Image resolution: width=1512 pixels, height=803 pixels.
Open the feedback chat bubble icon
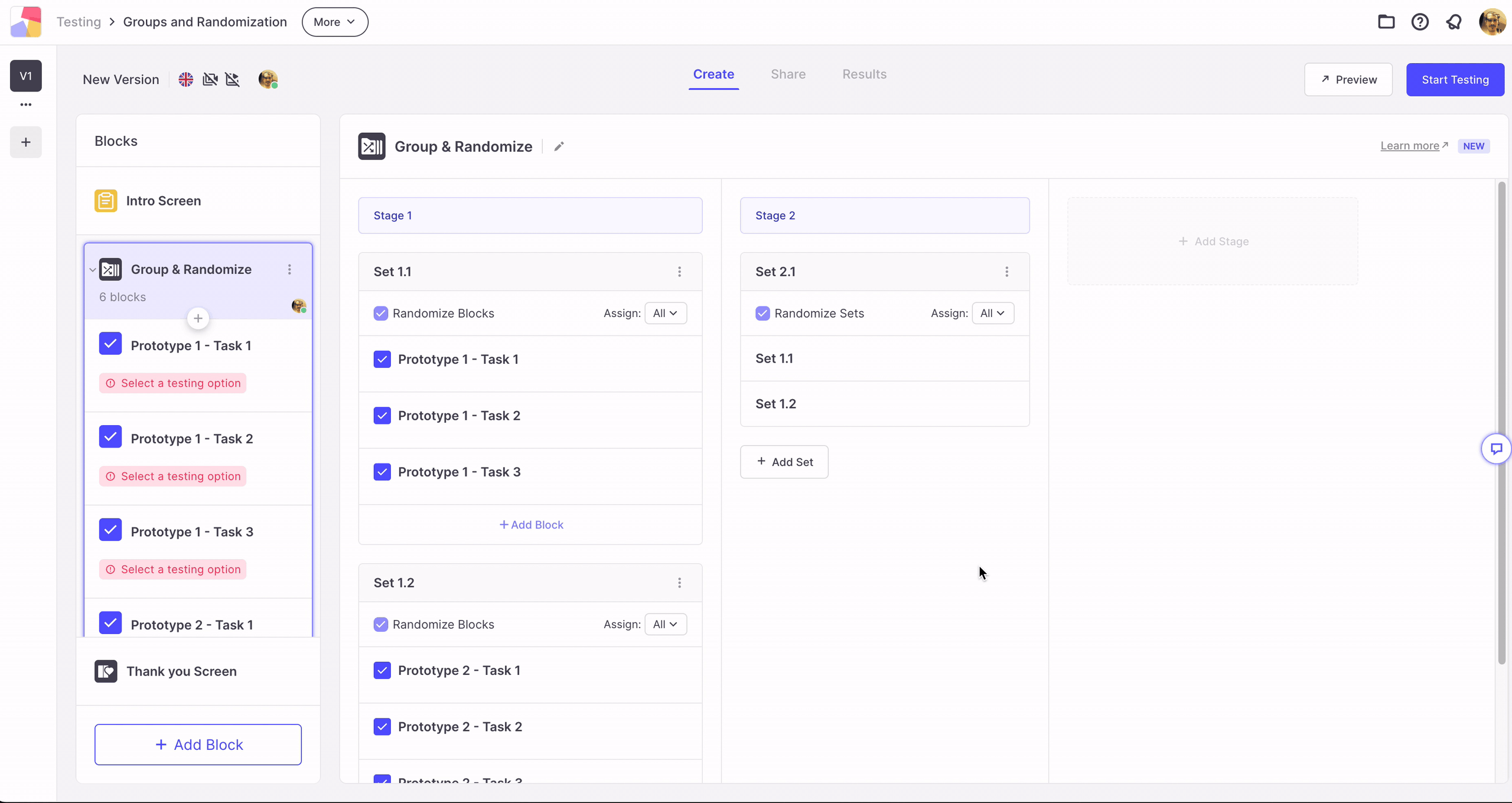pos(1496,449)
